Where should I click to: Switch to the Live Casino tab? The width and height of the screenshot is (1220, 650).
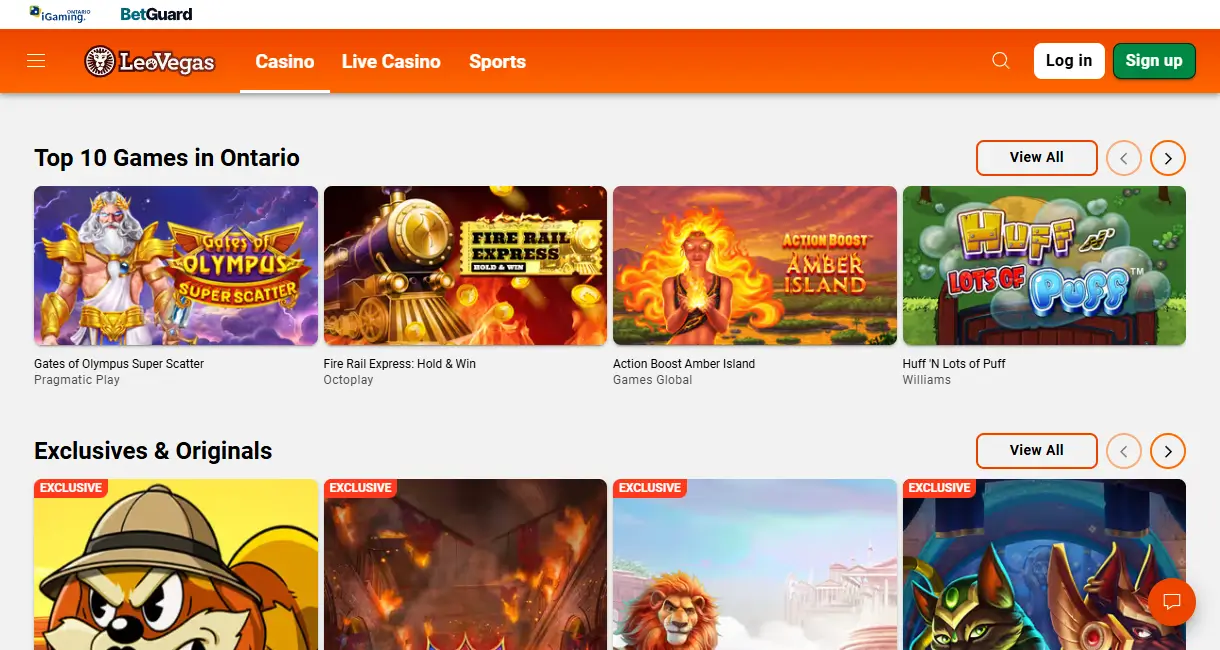pos(391,61)
